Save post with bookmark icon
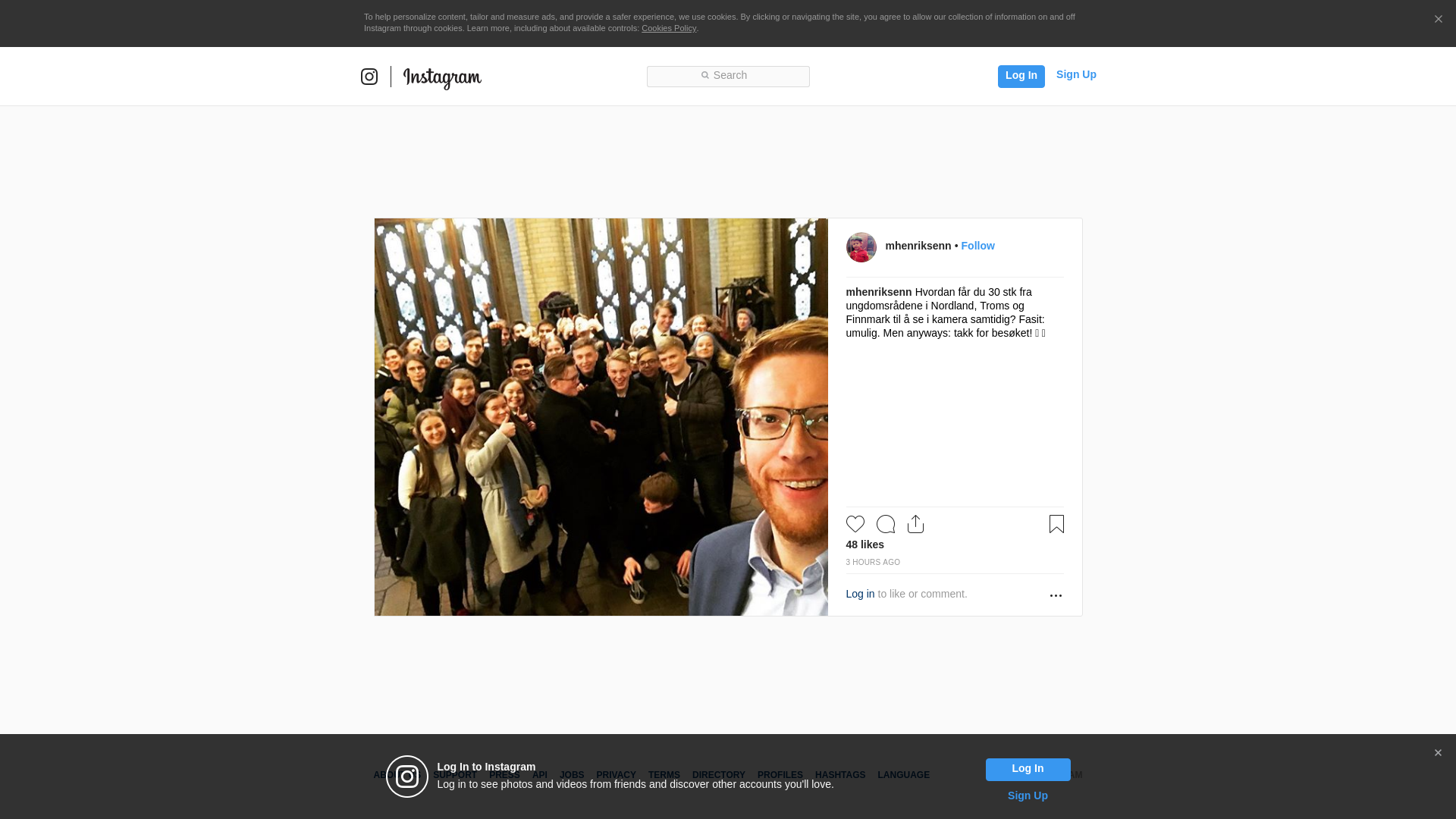The width and height of the screenshot is (1456, 819). [x=1056, y=524]
